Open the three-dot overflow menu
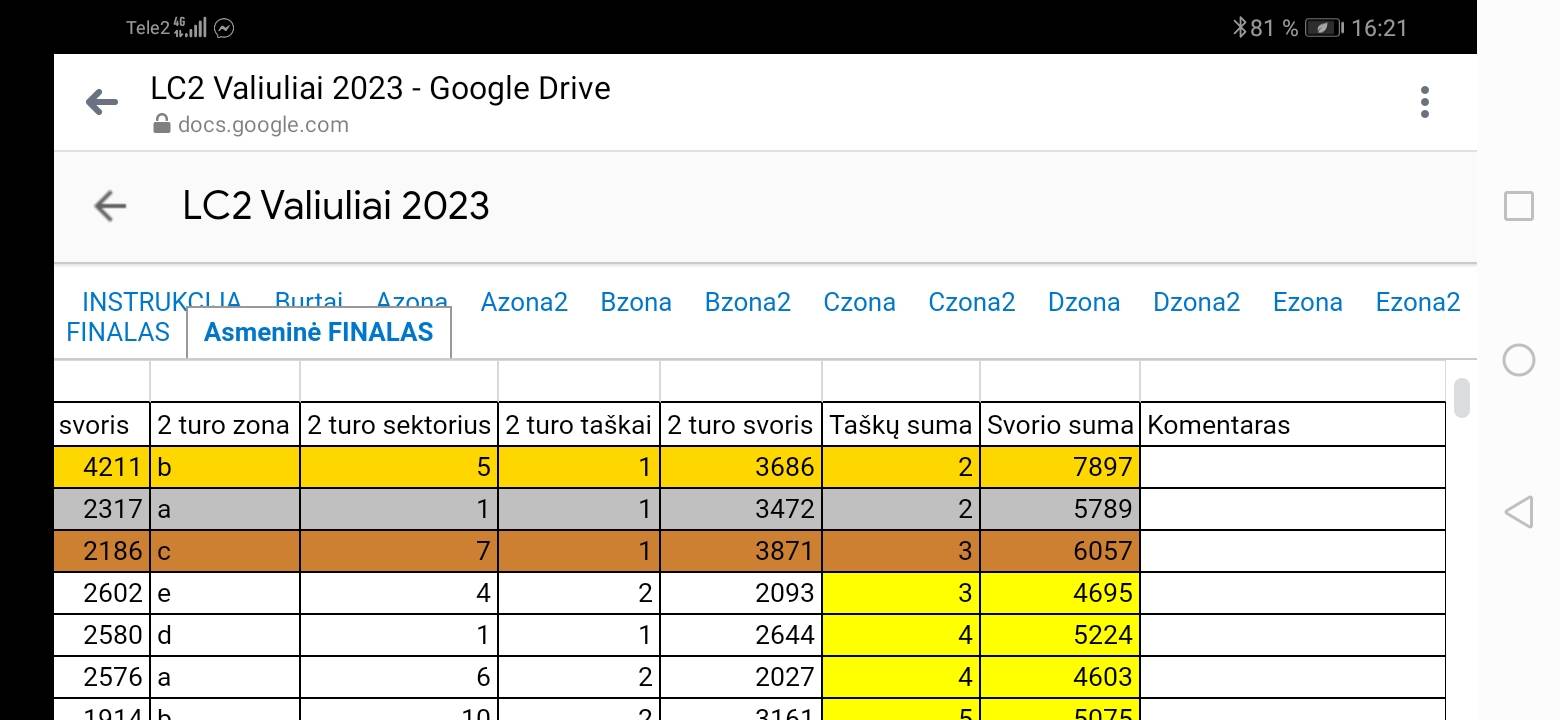Image resolution: width=1560 pixels, height=720 pixels. pos(1424,102)
